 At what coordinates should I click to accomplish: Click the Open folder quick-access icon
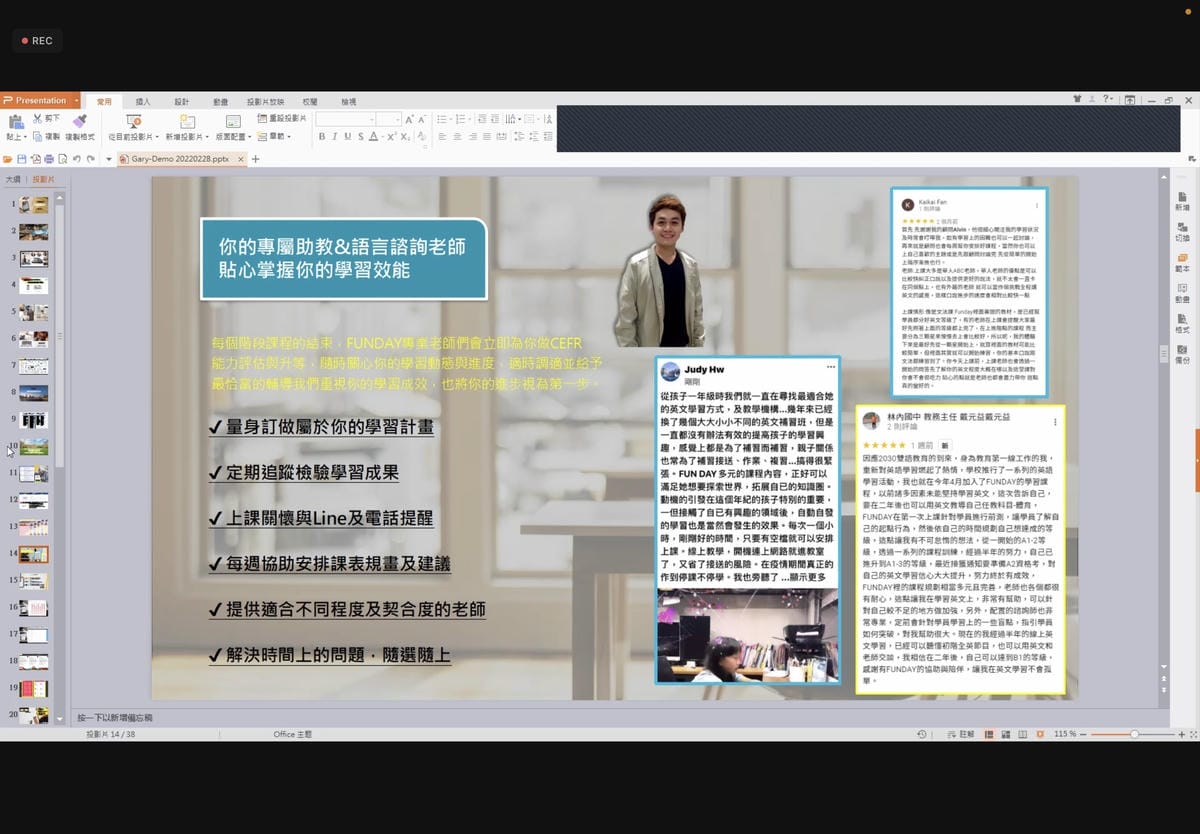[x=7, y=159]
